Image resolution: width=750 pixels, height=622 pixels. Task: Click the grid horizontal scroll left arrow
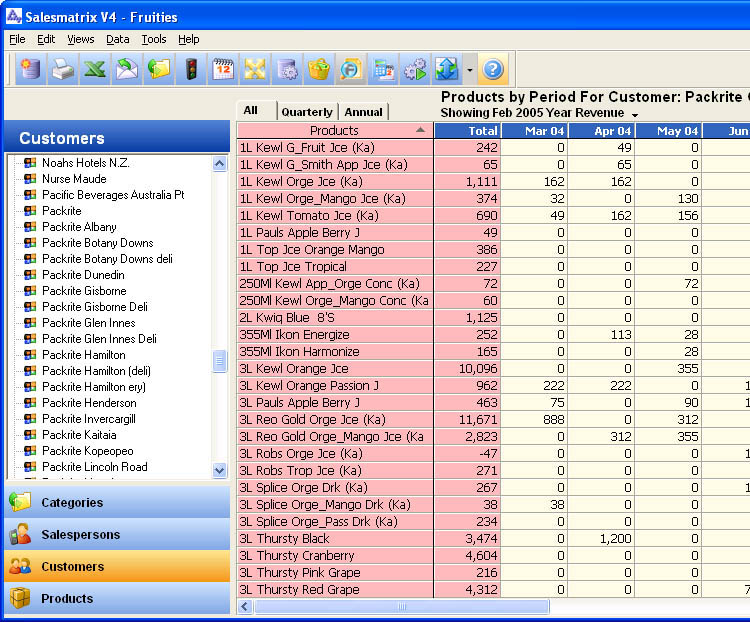245,607
